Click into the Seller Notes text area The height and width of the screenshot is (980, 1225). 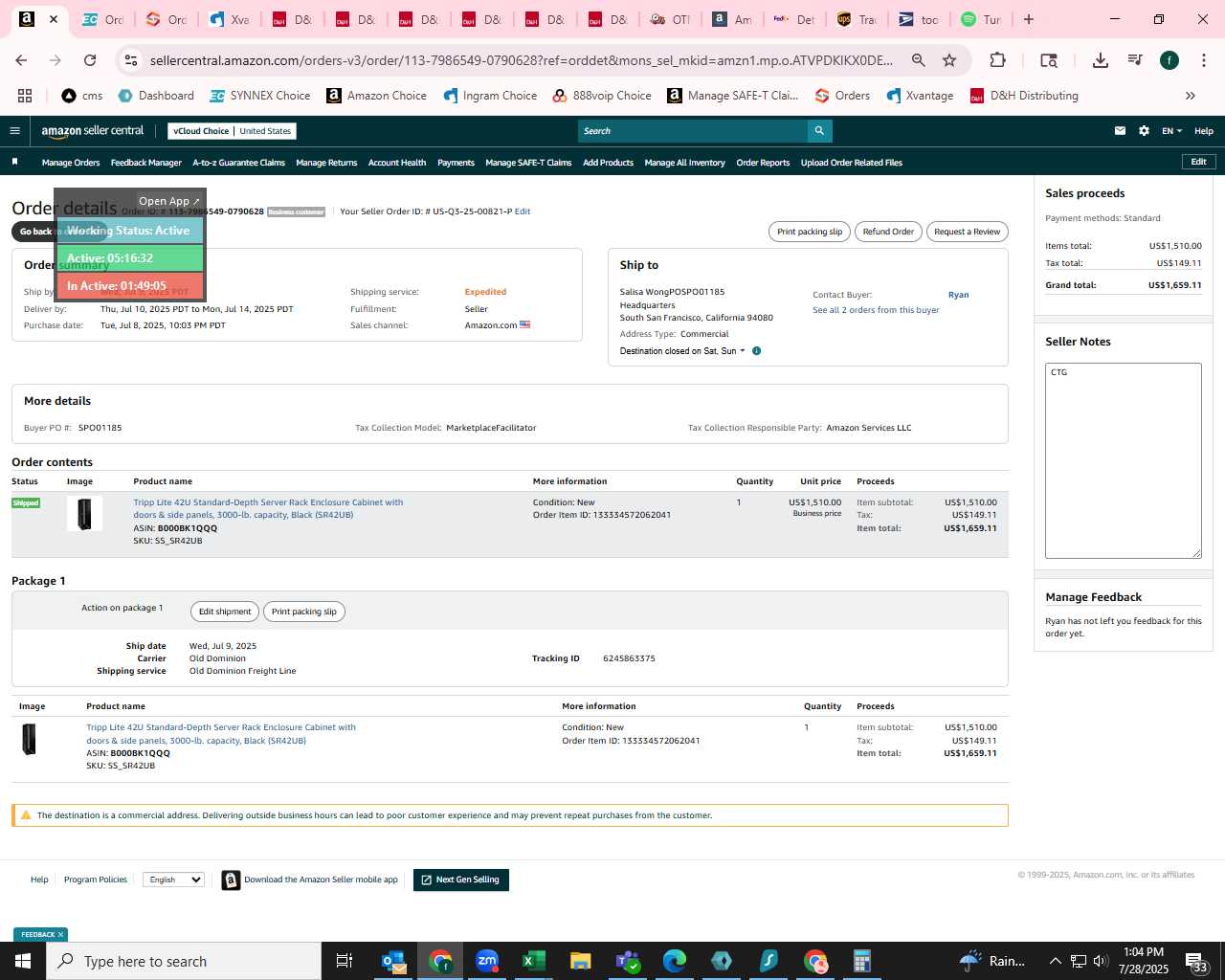coord(1124,460)
